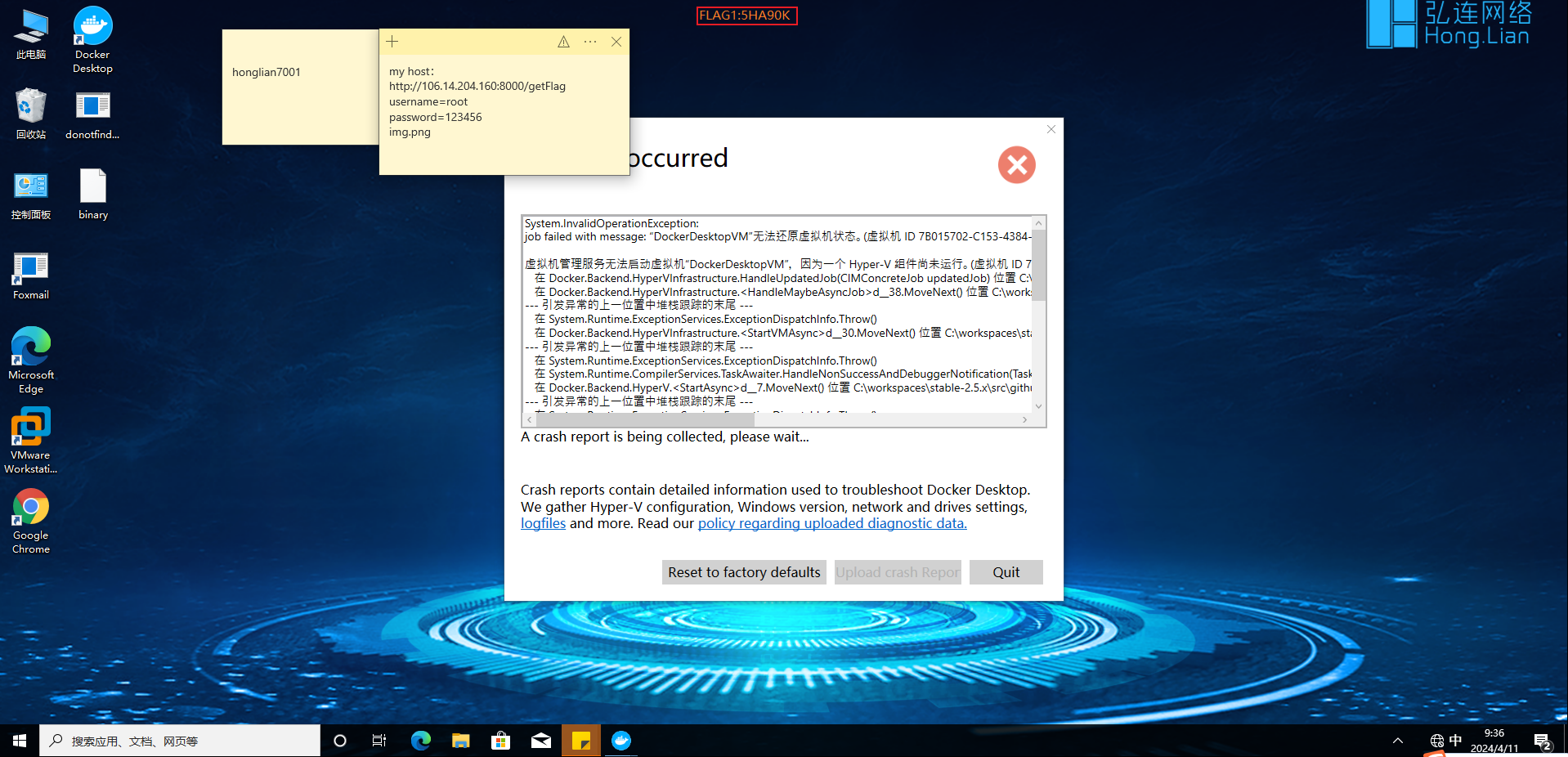Image resolution: width=1568 pixels, height=757 pixels.
Task: Open the sticky note three-dot menu
Action: click(590, 42)
